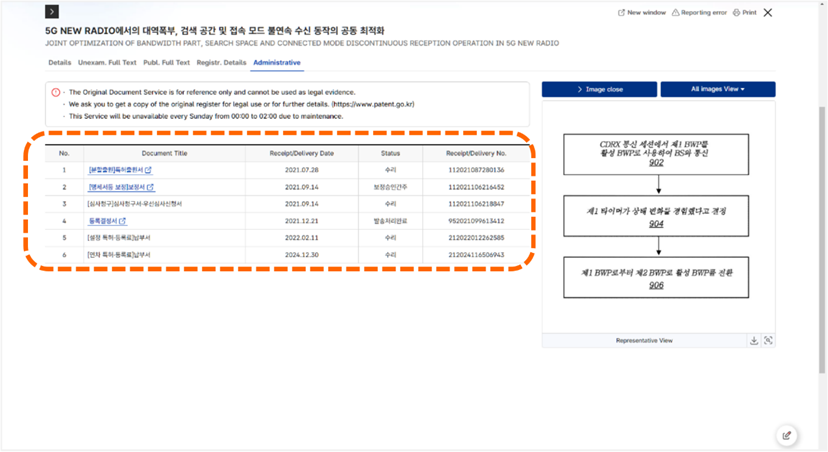The image size is (828, 452).
Task: Collapse the image panel with Image close
Action: pos(598,89)
